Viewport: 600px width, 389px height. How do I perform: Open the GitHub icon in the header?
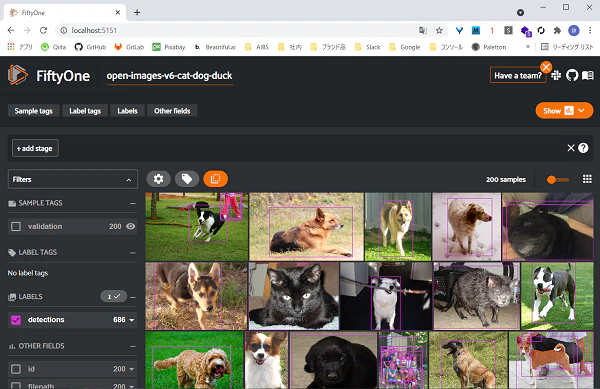pos(572,75)
